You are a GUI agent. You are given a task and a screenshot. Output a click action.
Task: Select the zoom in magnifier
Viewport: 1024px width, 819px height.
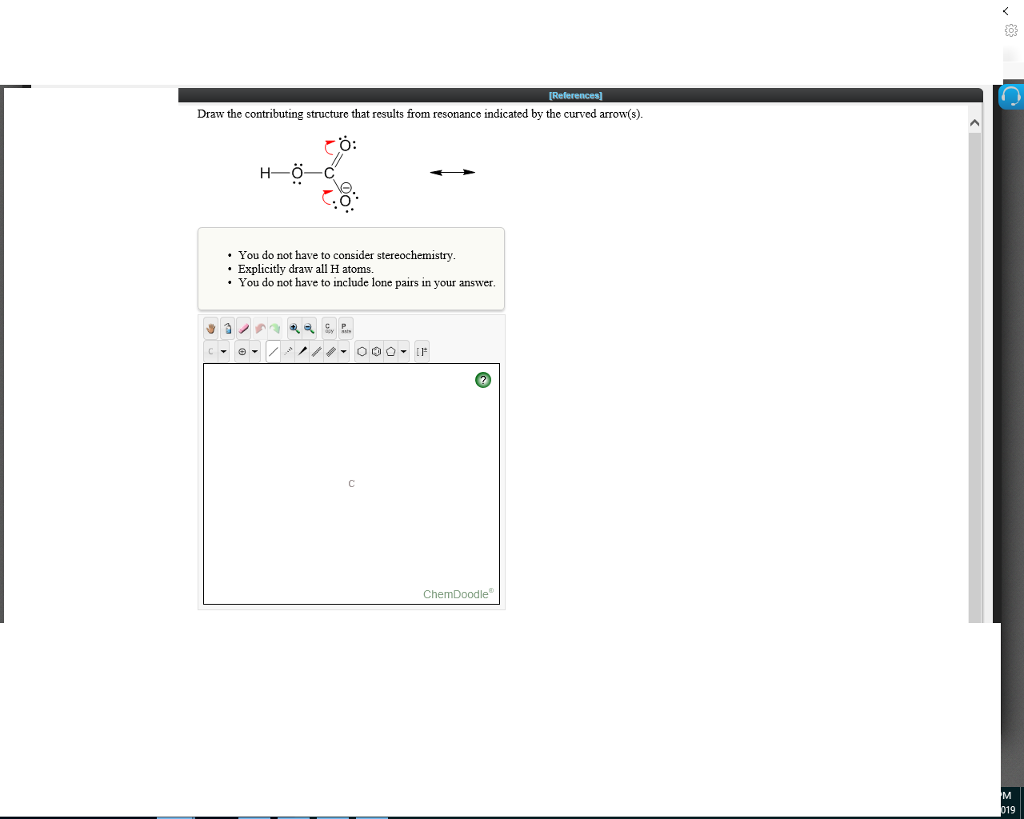click(x=294, y=327)
